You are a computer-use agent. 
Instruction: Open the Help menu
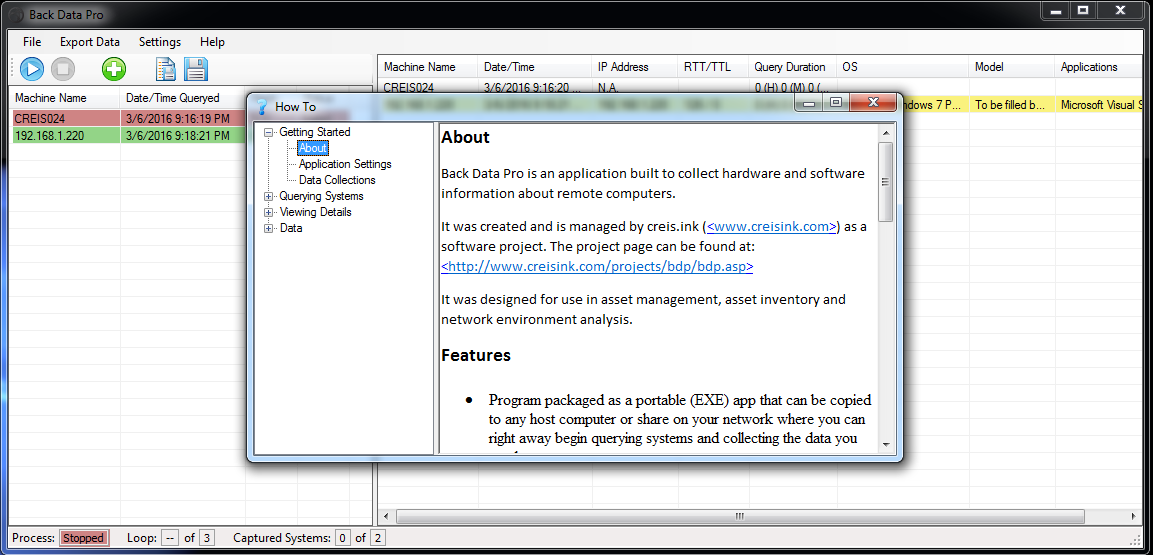click(x=213, y=42)
